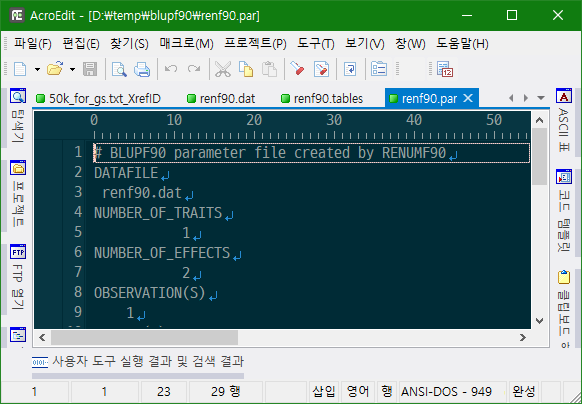The height and width of the screenshot is (404, 582).
Task: Open the 도움말(H) menu
Action: point(462,44)
